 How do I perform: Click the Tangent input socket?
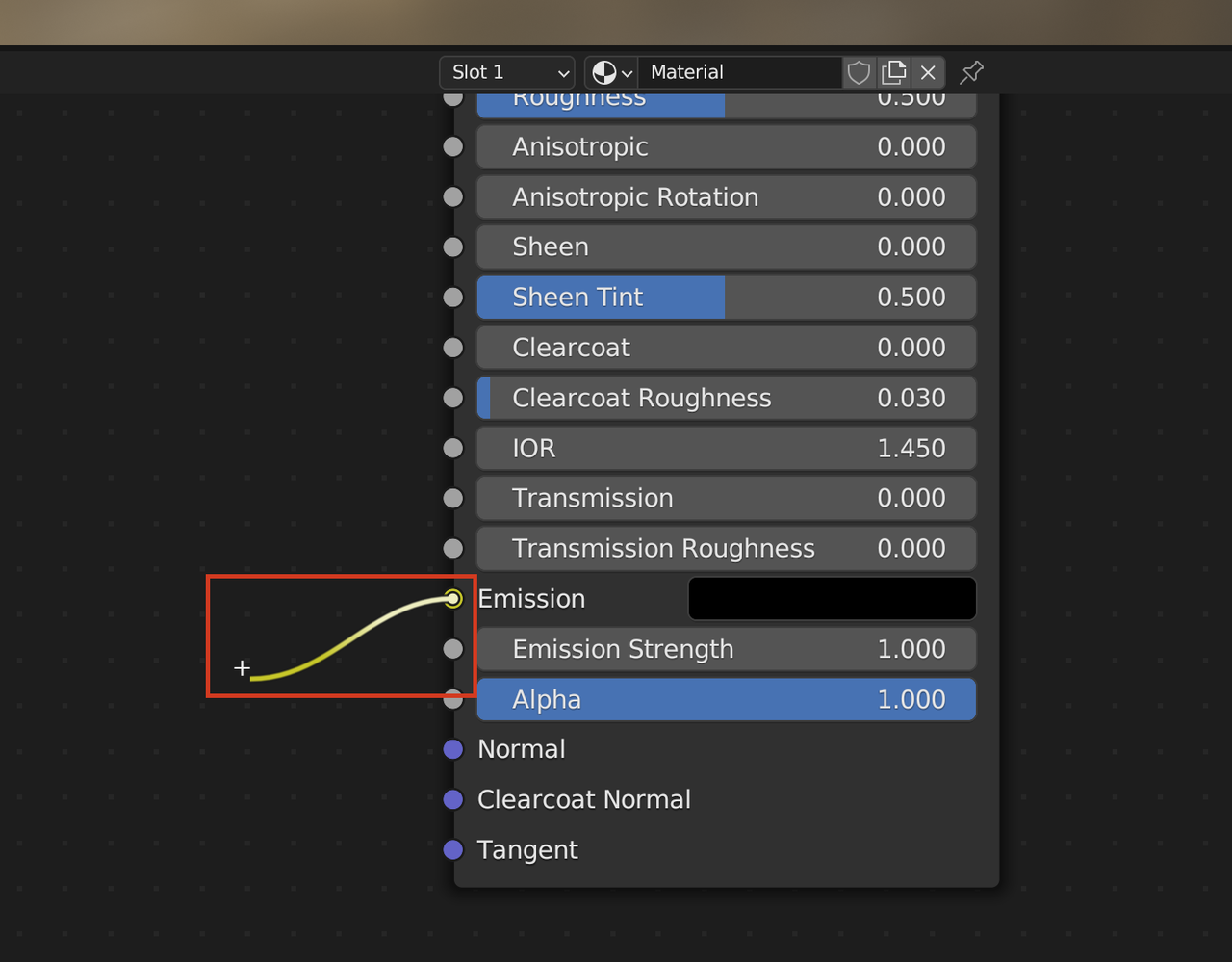pyautogui.click(x=453, y=849)
